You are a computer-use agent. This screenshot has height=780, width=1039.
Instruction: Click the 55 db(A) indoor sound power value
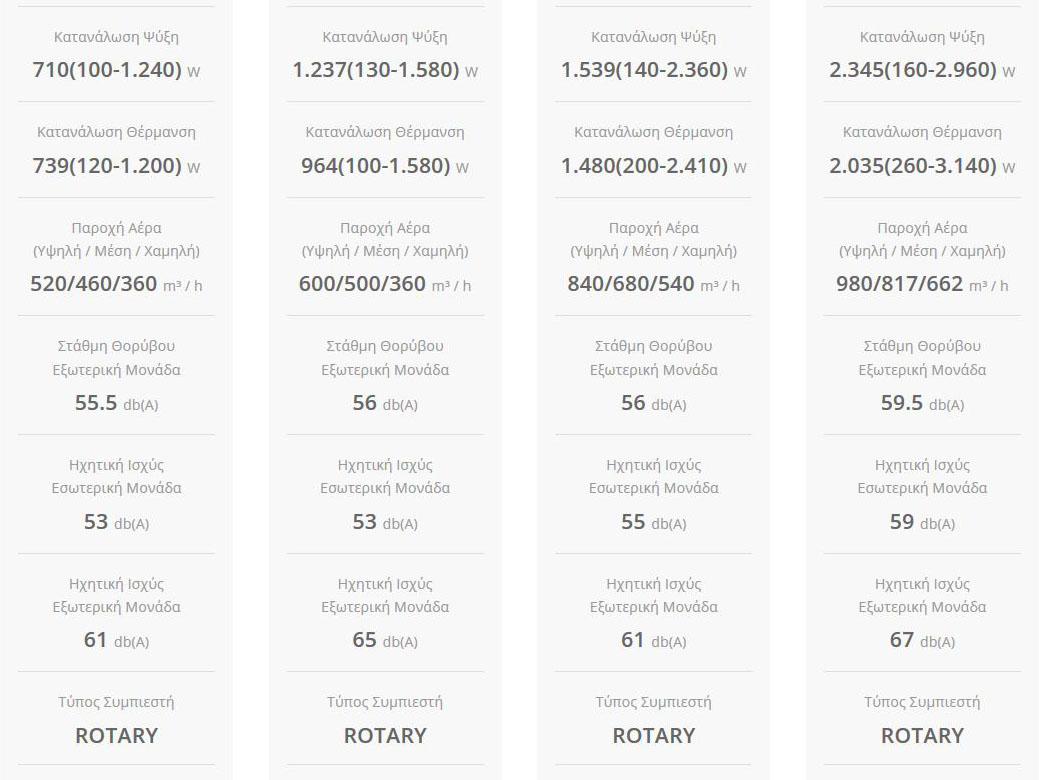click(x=653, y=522)
